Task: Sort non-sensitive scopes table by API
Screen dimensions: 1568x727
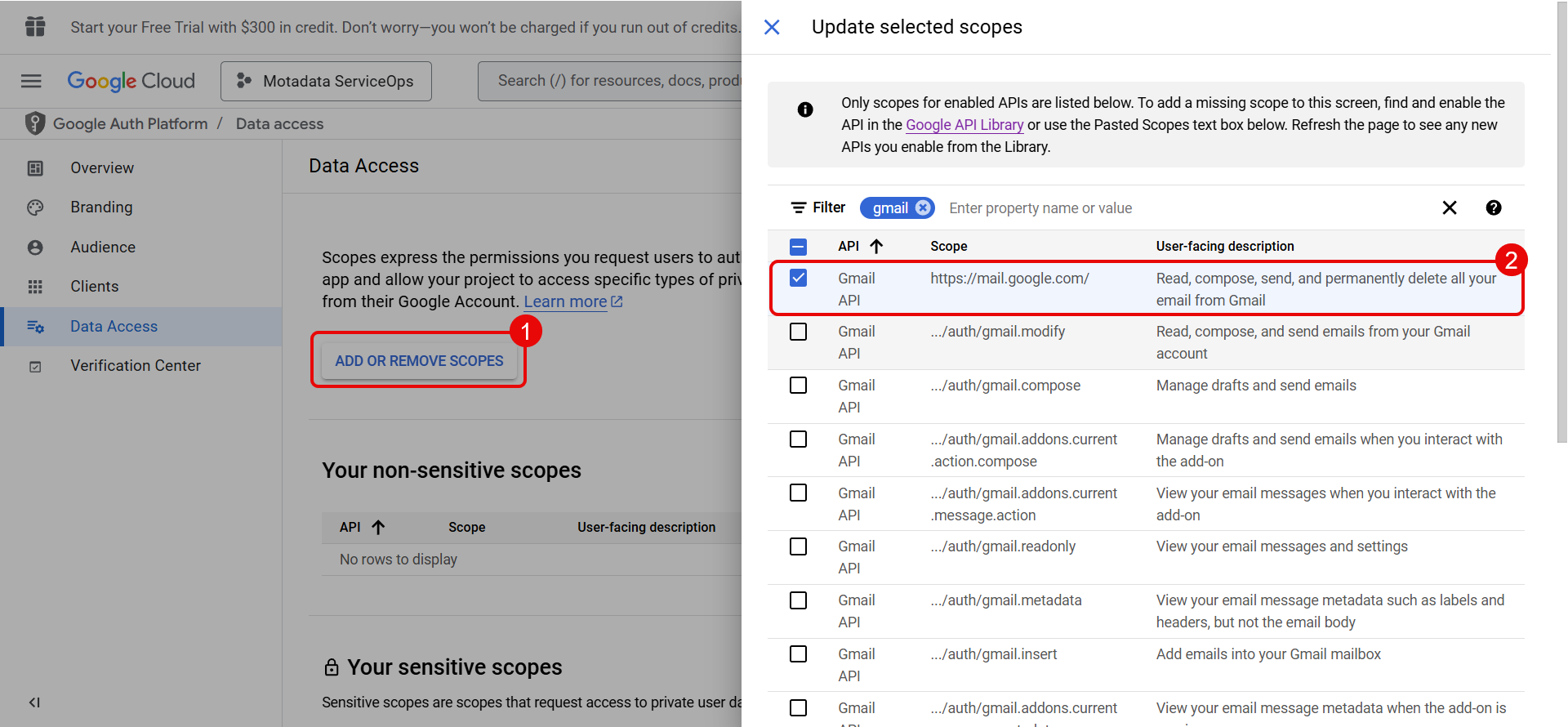Action: coord(377,528)
